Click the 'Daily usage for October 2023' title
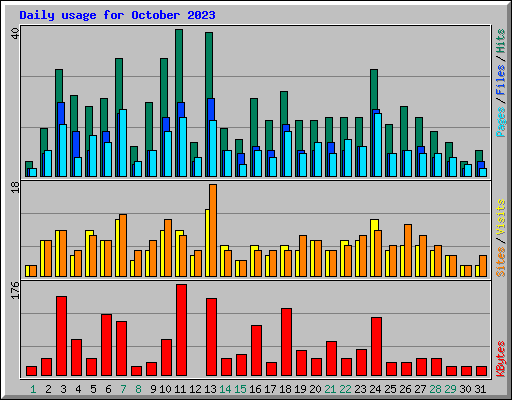Screen dimensions: 512x400 click(x=117, y=15)
